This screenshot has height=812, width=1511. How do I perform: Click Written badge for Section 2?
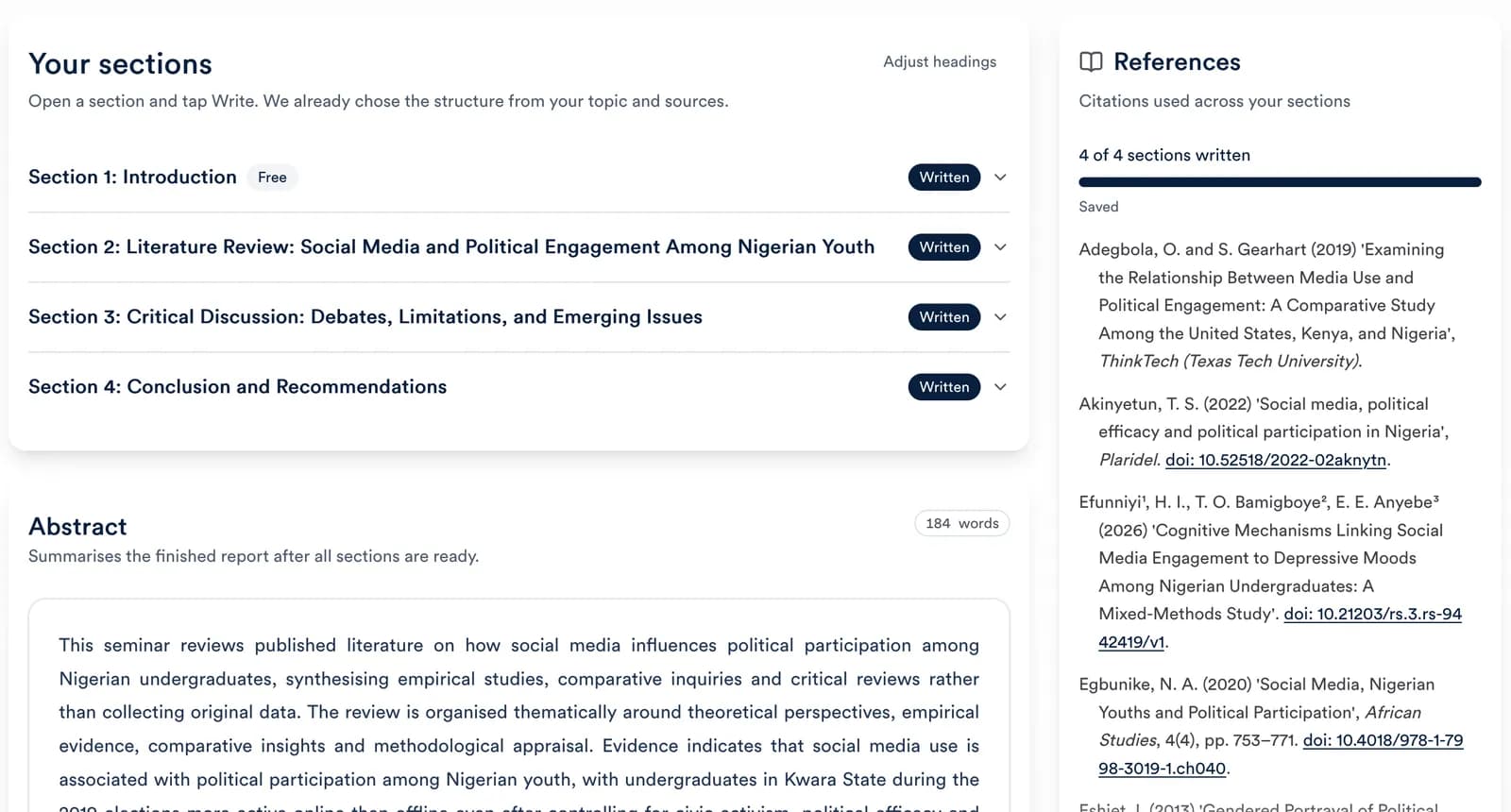click(944, 247)
